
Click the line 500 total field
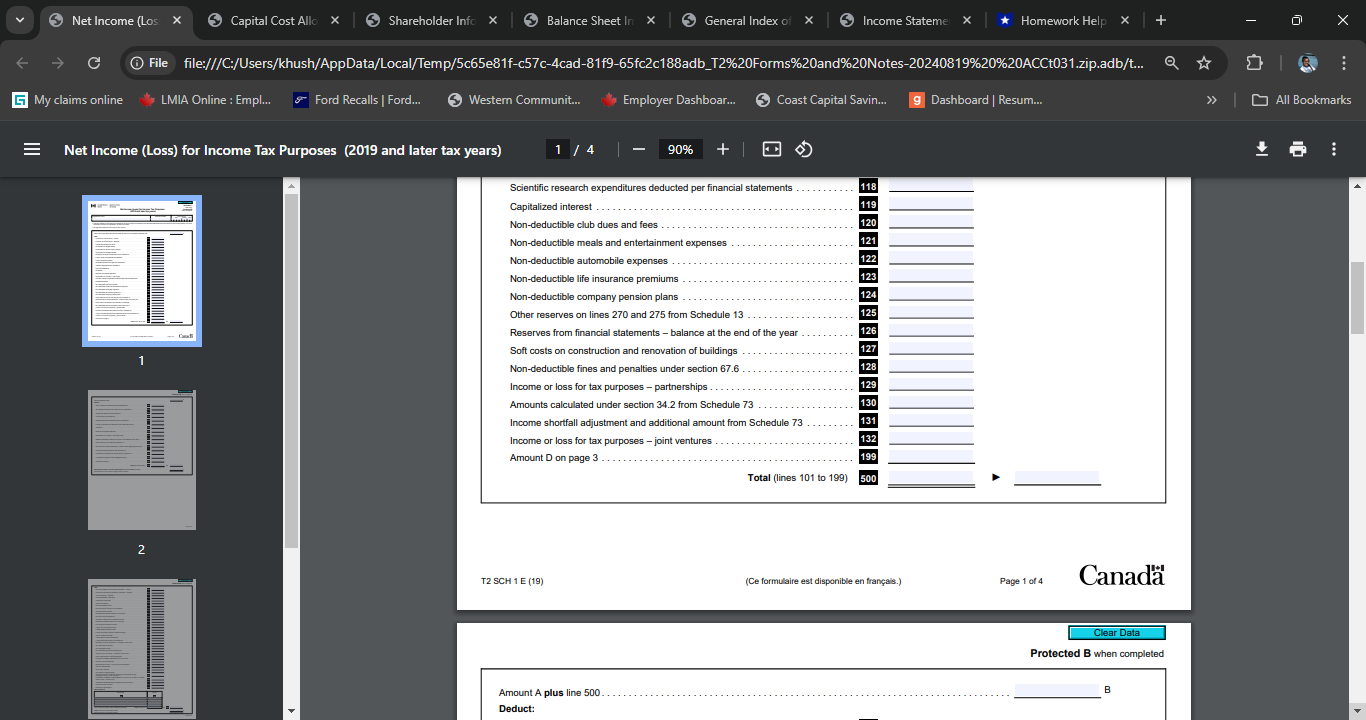pyautogui.click(x=931, y=478)
